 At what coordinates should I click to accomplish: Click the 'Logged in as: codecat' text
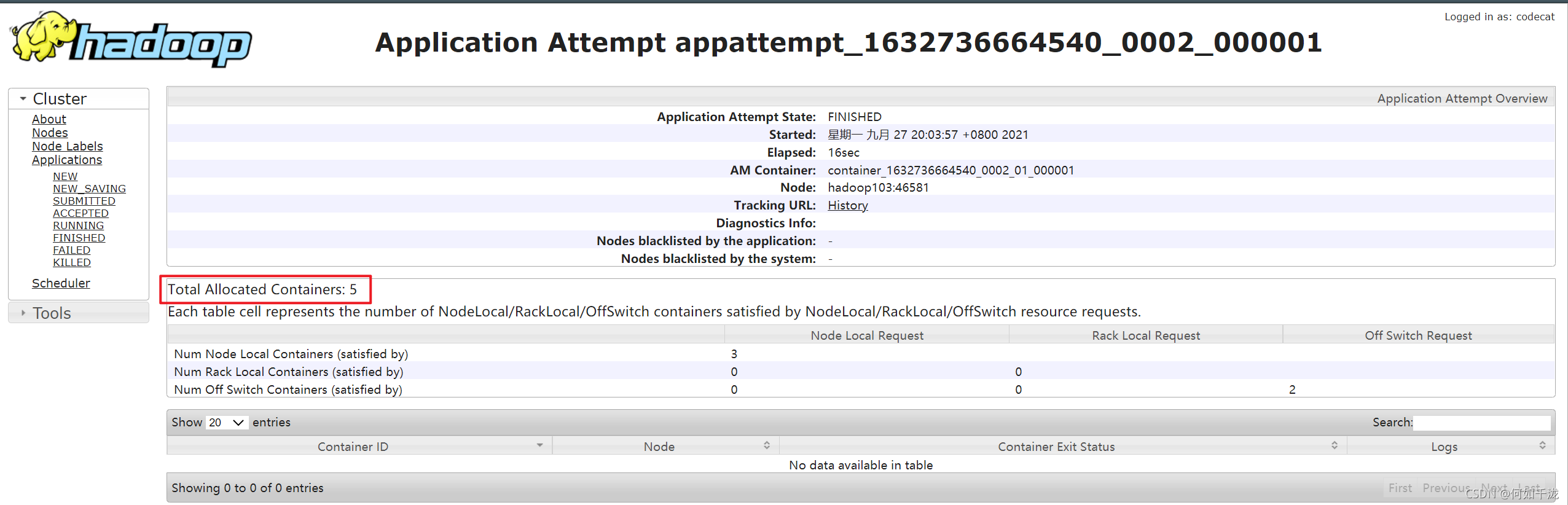1499,17
